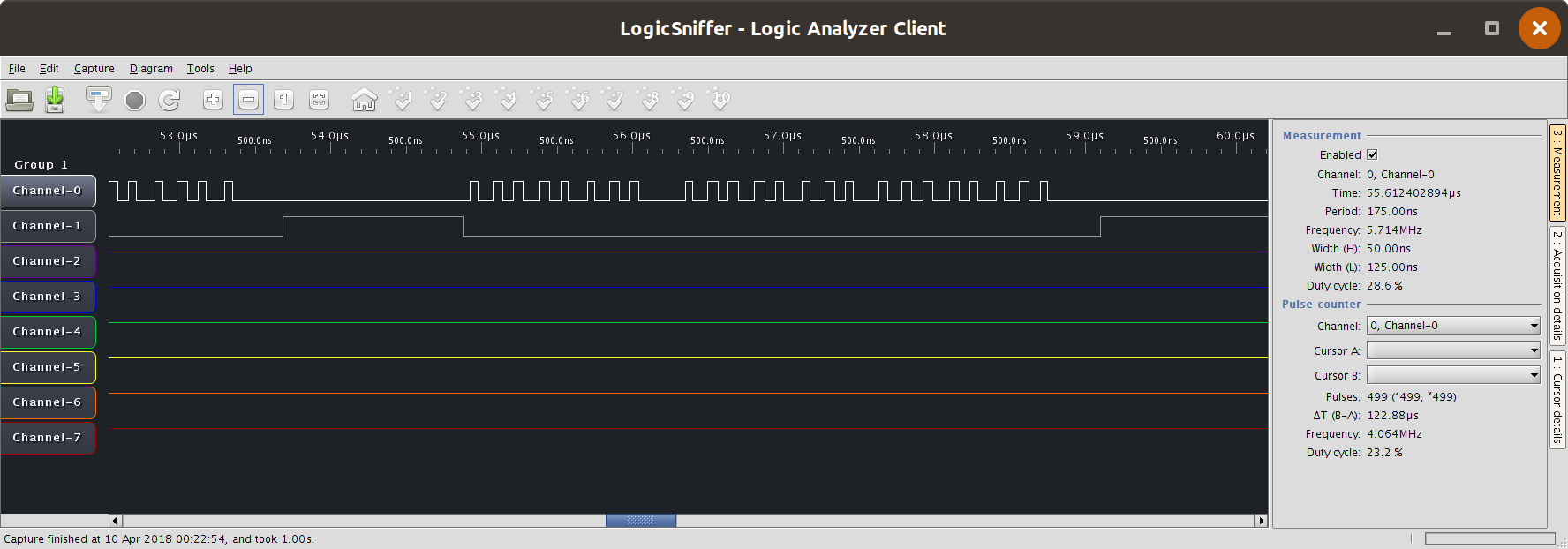
Task: Select the Channel-1 label
Action: point(48,226)
